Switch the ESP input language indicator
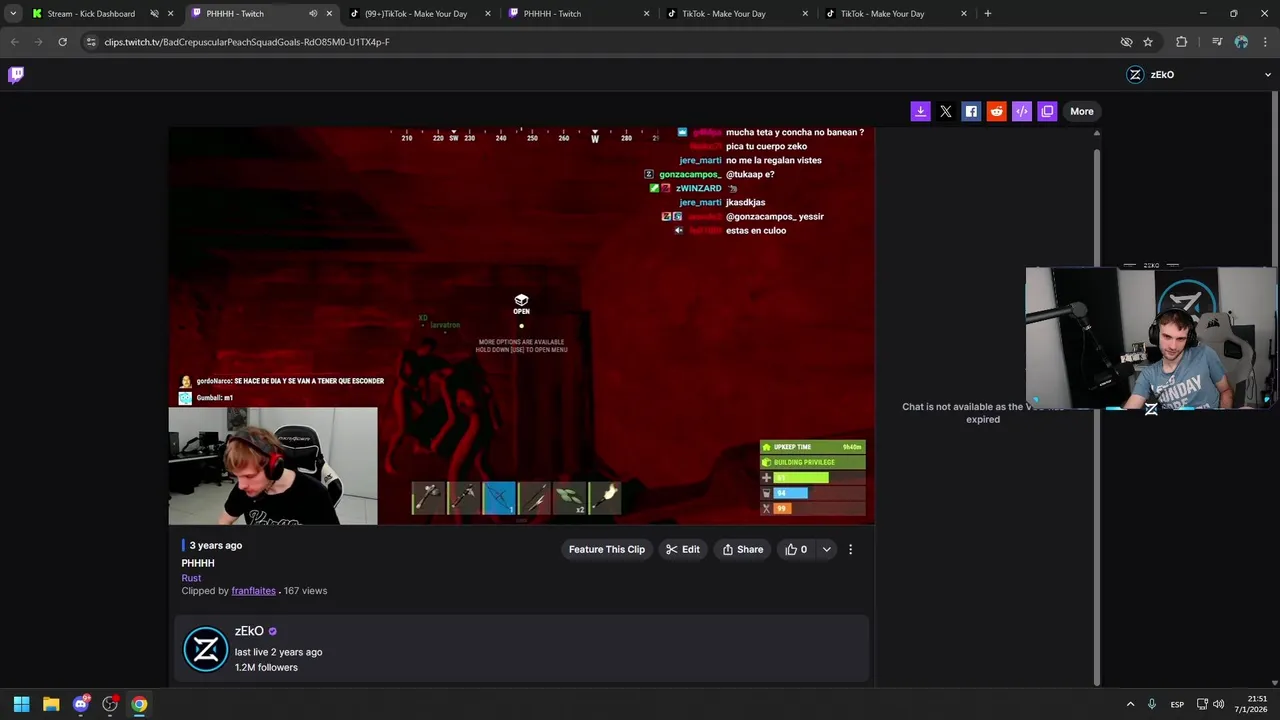Viewport: 1280px width, 720px height. click(x=1177, y=704)
